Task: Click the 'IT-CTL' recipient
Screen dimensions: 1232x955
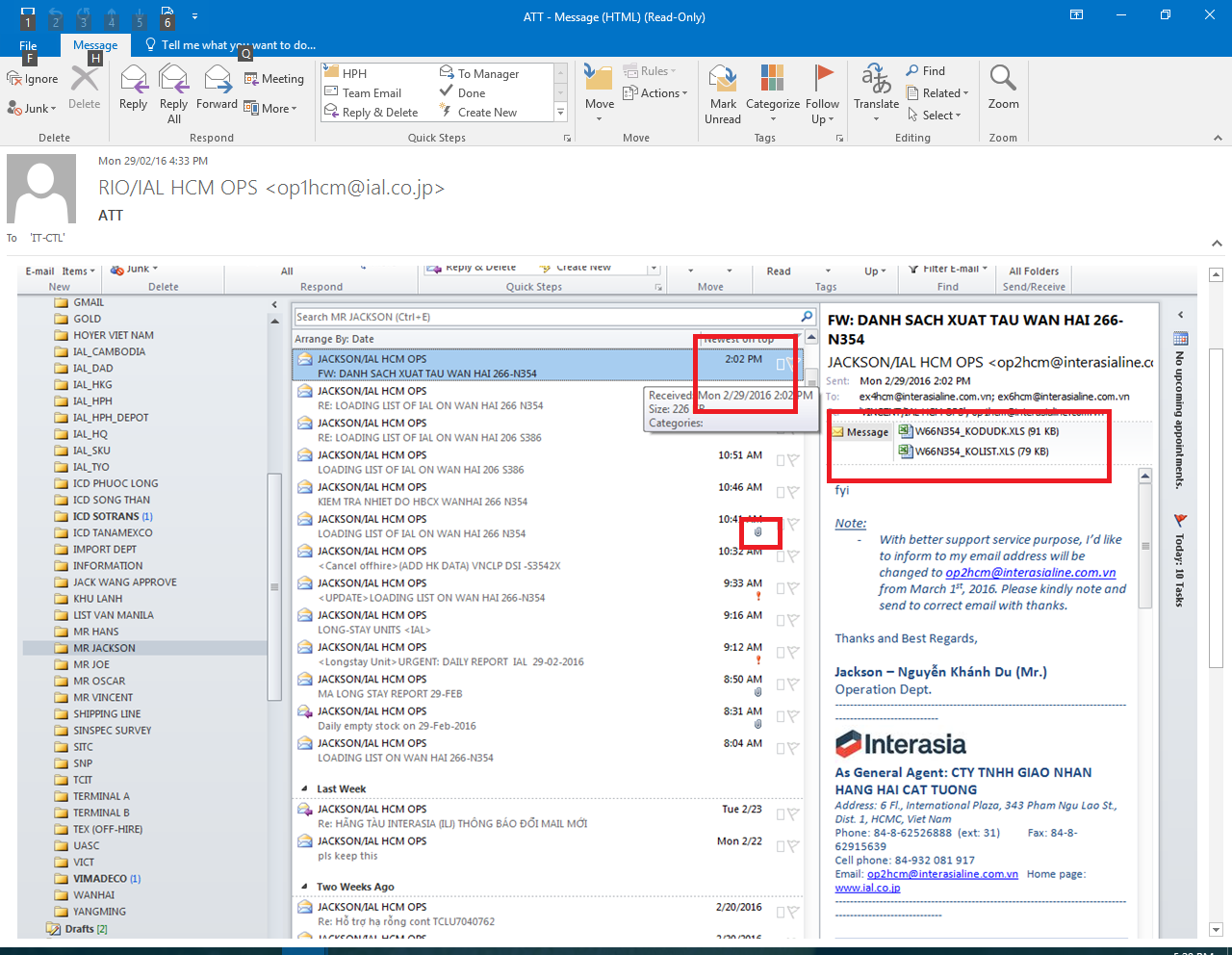Action: (47, 238)
